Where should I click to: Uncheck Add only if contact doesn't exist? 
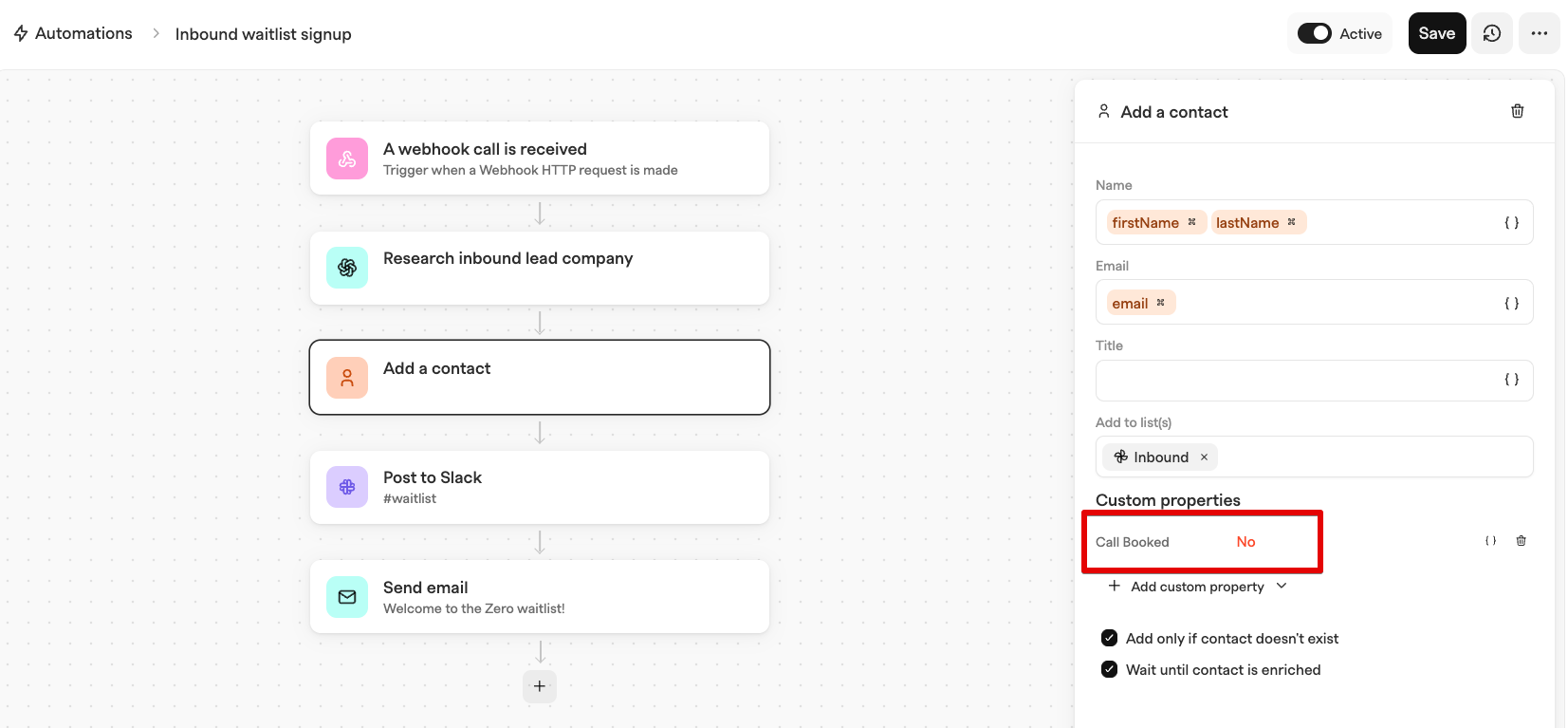tap(1109, 638)
